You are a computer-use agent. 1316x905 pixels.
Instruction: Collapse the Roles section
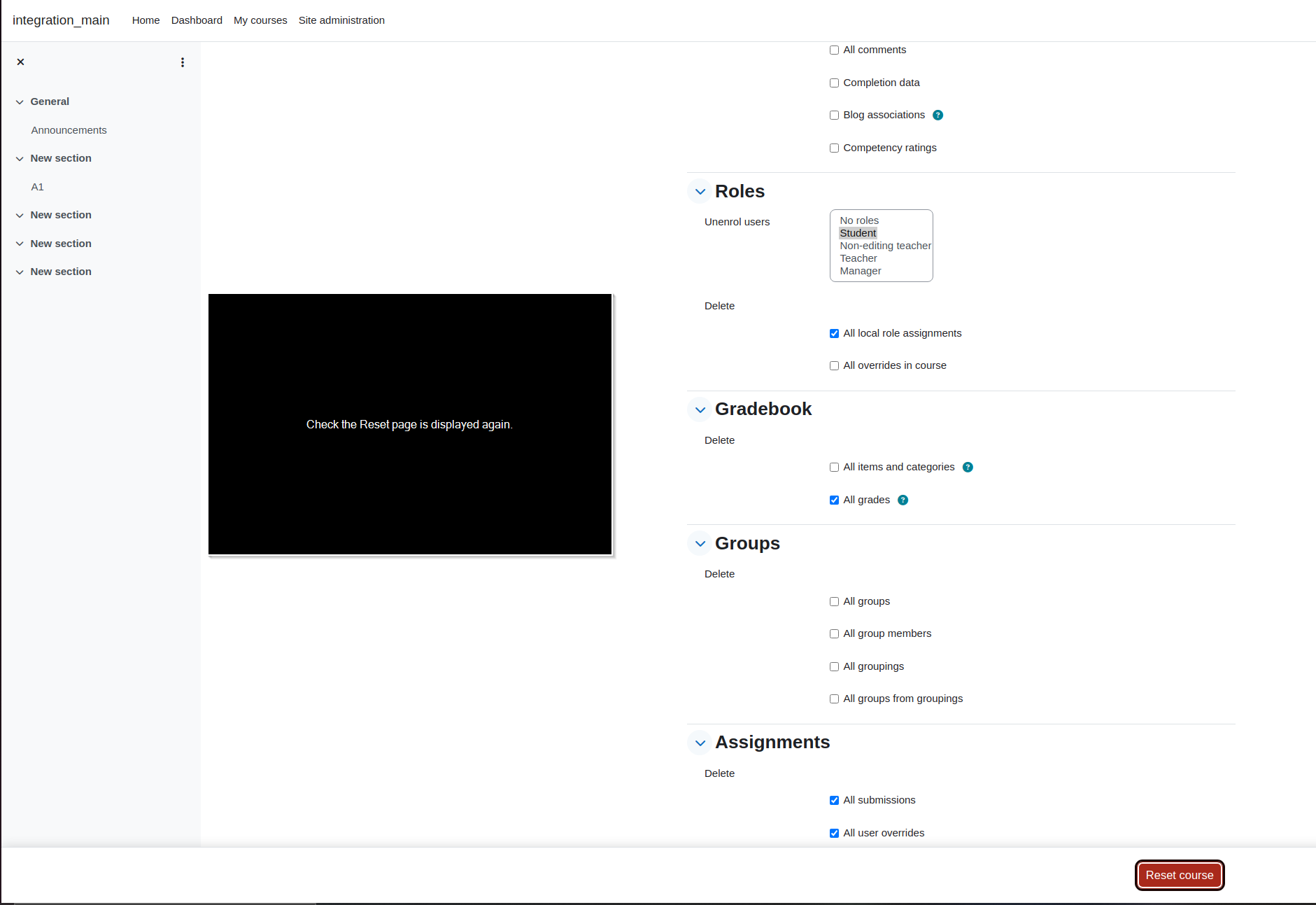coord(700,192)
